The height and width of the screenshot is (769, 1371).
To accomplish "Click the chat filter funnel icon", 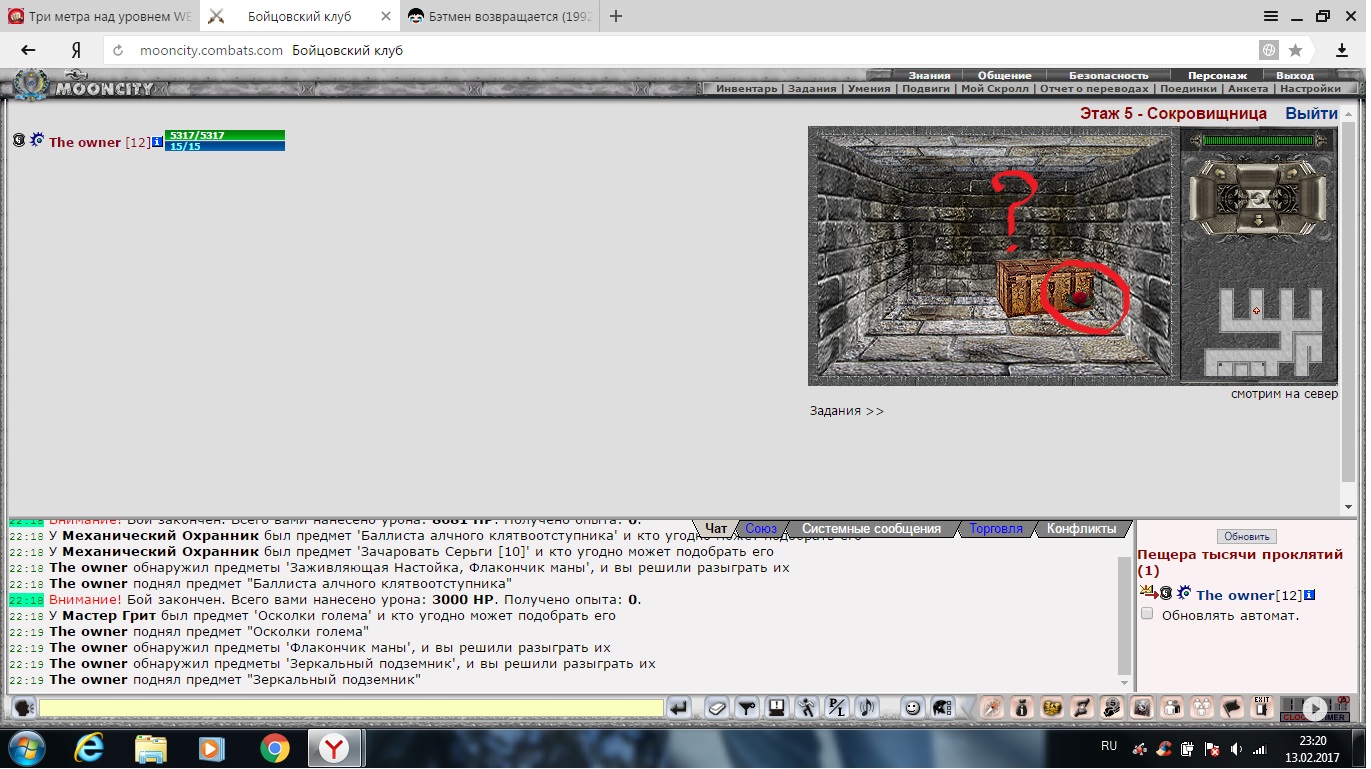I will point(746,708).
